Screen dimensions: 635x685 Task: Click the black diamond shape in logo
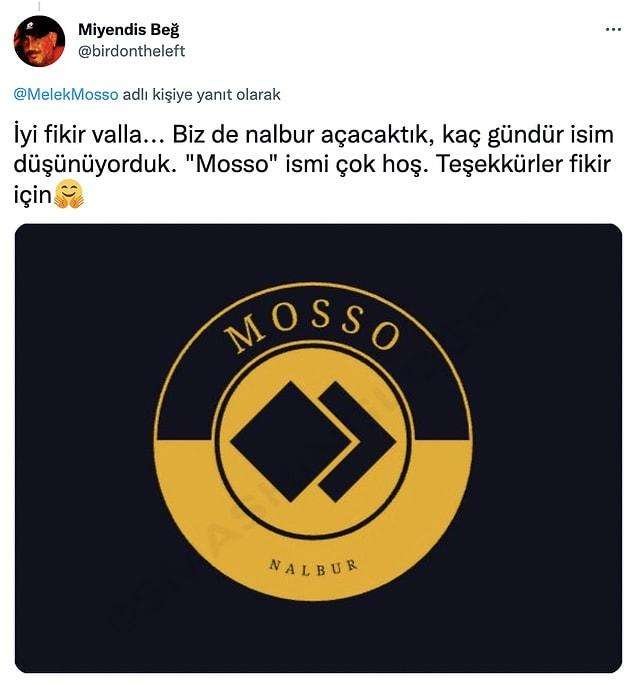(x=290, y=441)
